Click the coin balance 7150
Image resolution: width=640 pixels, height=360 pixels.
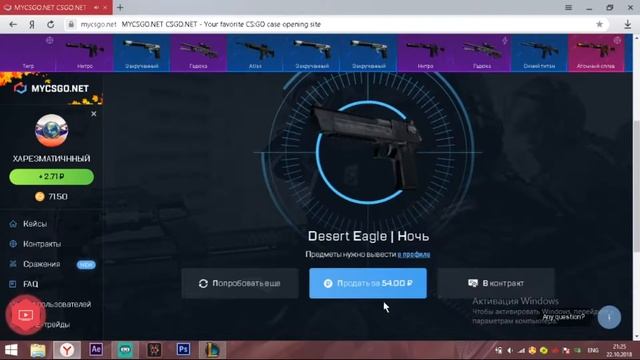51,197
